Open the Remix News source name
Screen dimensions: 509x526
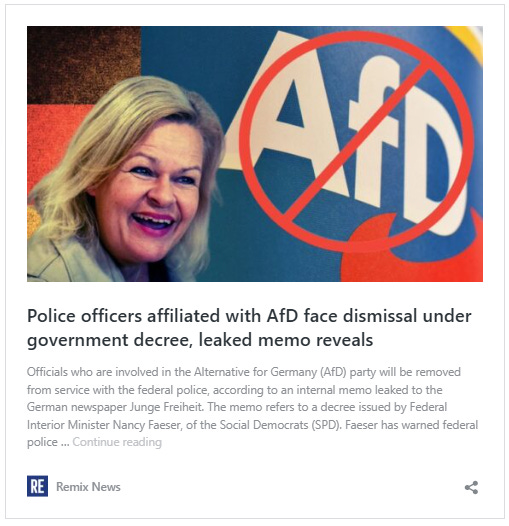(88, 486)
